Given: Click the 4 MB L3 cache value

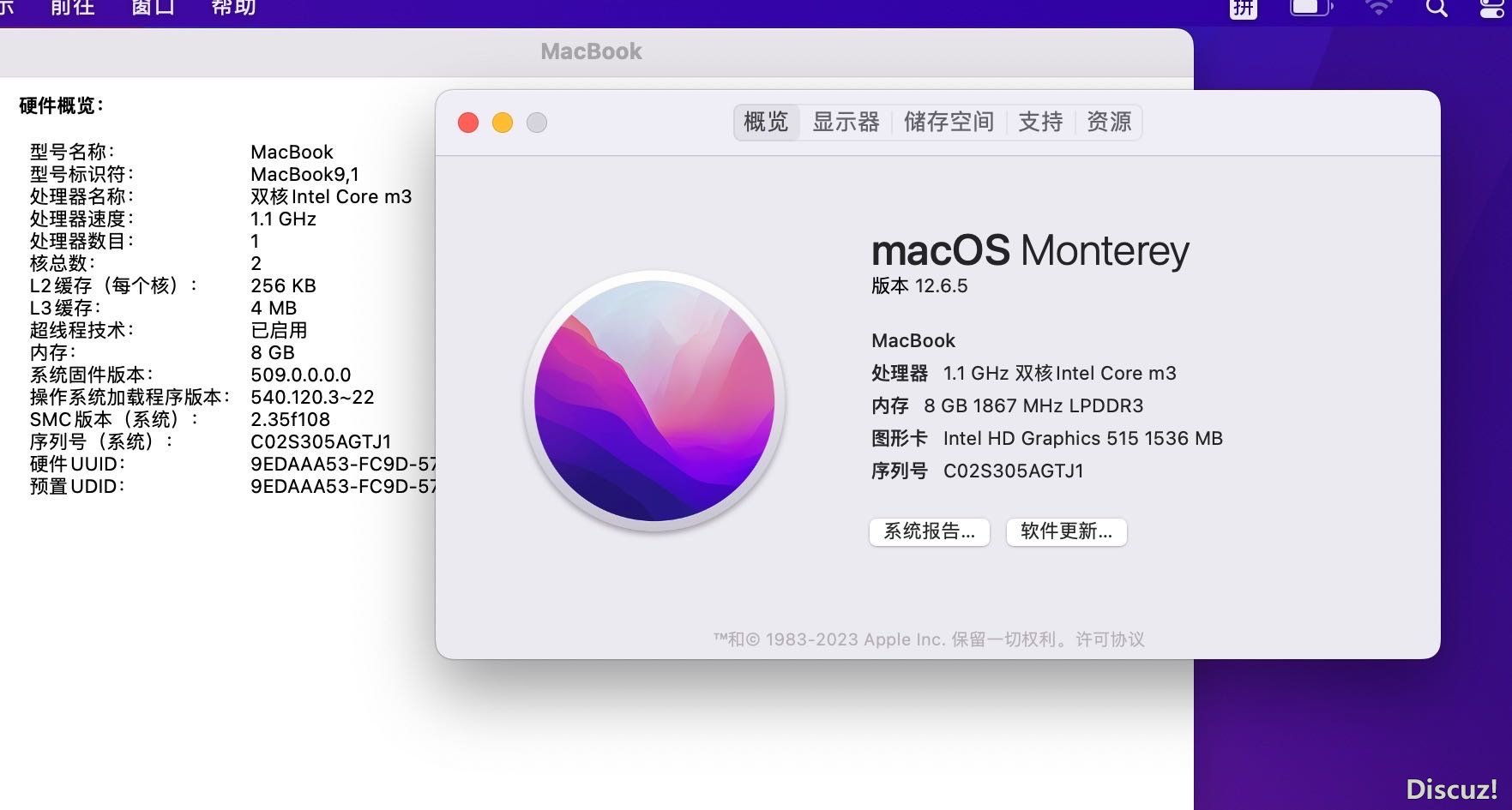Looking at the screenshot, I should pyautogui.click(x=274, y=308).
